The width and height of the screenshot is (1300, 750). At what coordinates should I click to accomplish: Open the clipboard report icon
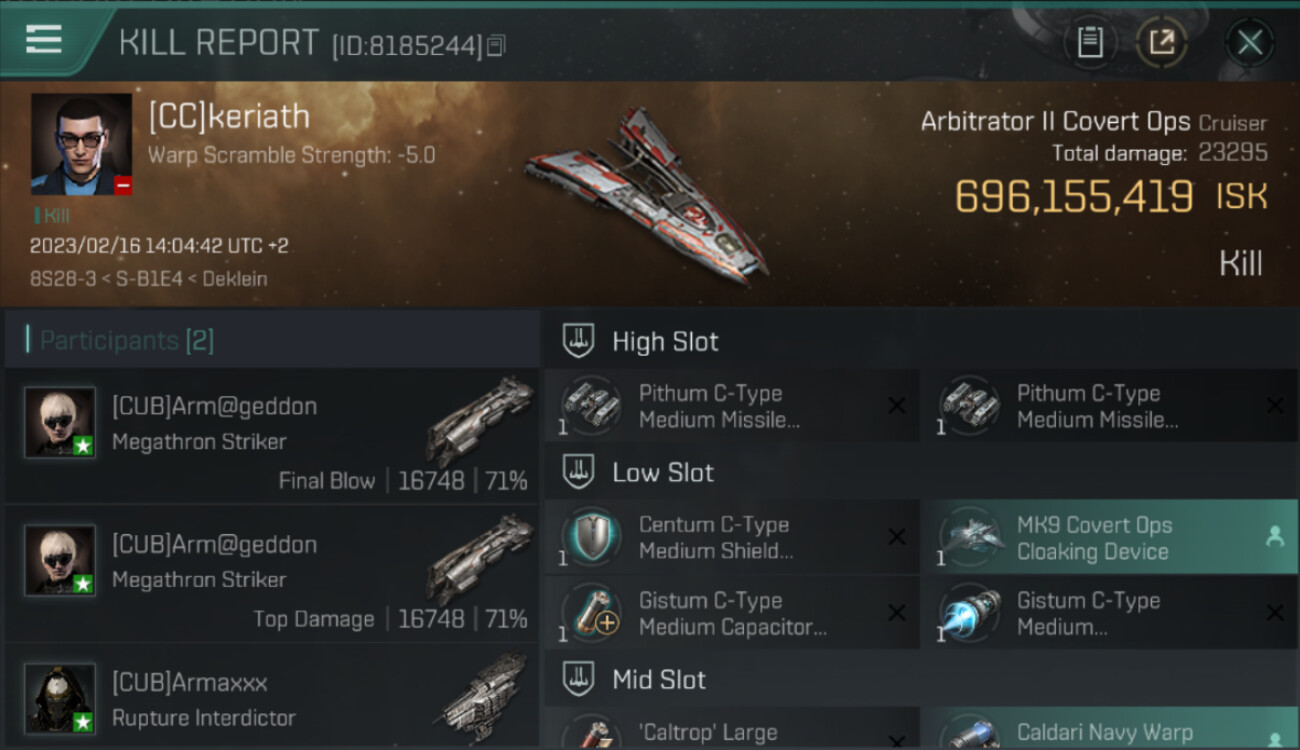1089,42
